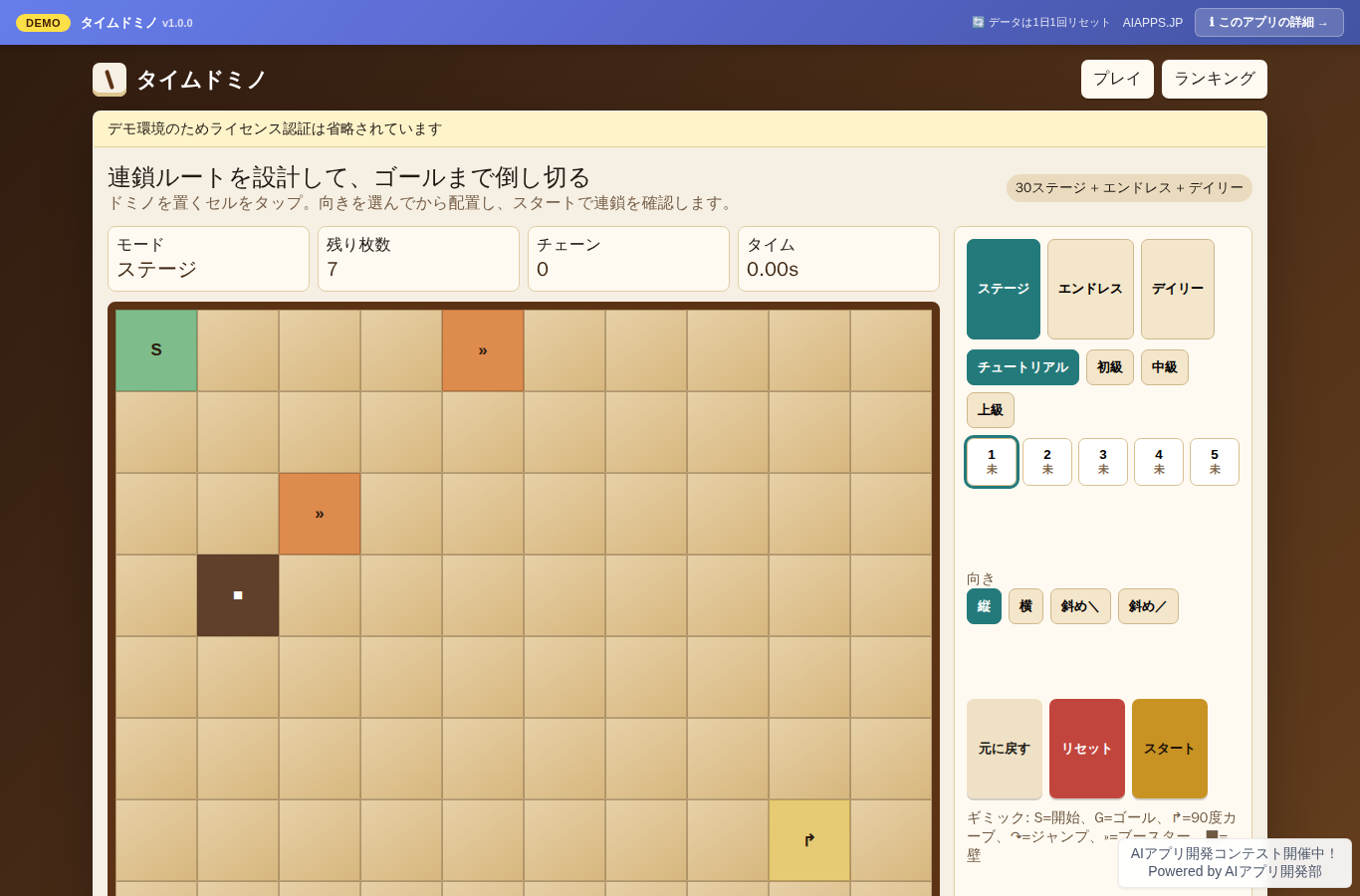Open the app details link
Image resolution: width=1360 pixels, height=896 pixels.
(x=1269, y=22)
